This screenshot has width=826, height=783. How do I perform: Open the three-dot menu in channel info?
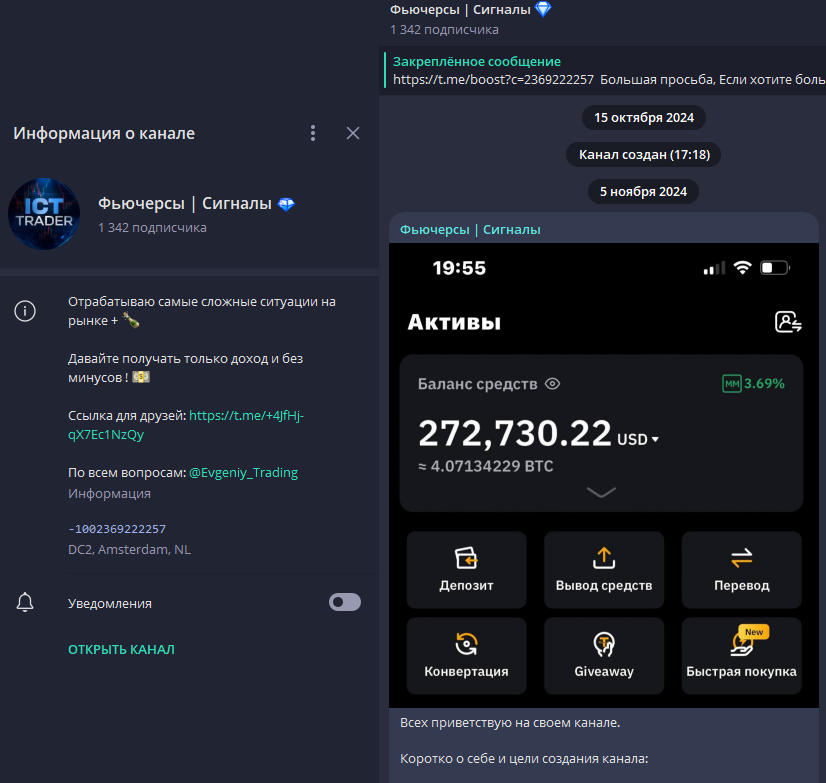(313, 133)
